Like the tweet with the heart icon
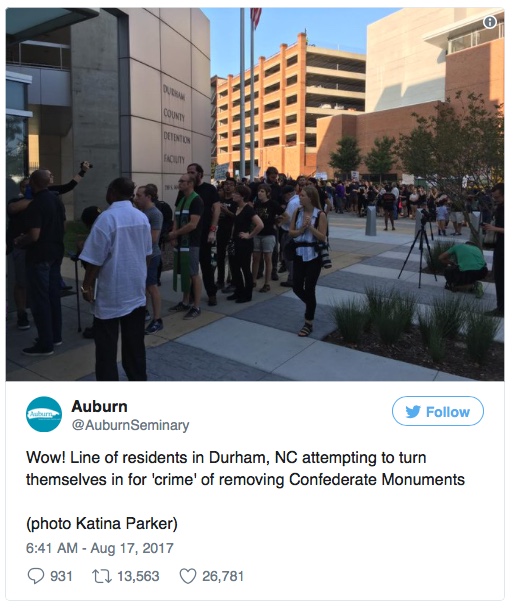Viewport: 517px width, 613px height. [x=188, y=576]
